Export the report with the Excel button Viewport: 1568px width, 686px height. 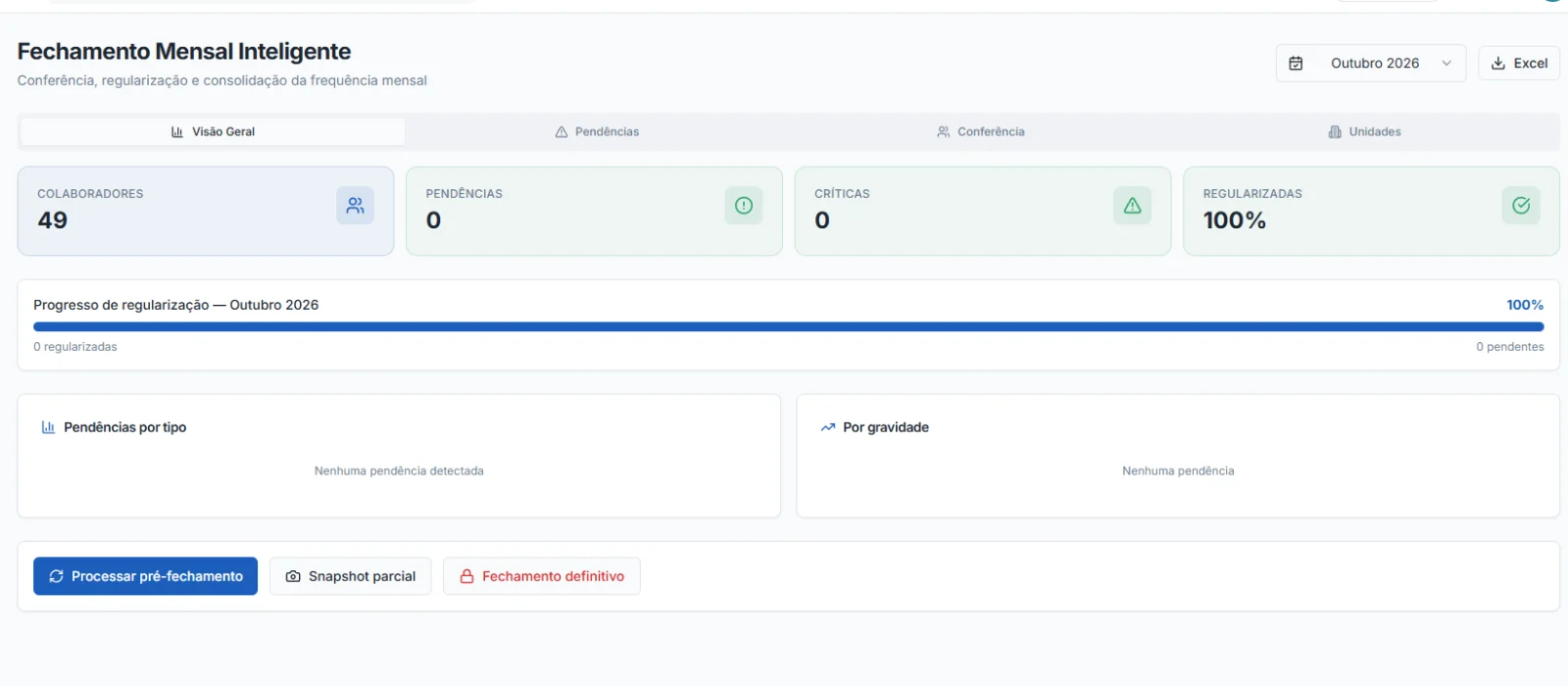tap(1518, 63)
